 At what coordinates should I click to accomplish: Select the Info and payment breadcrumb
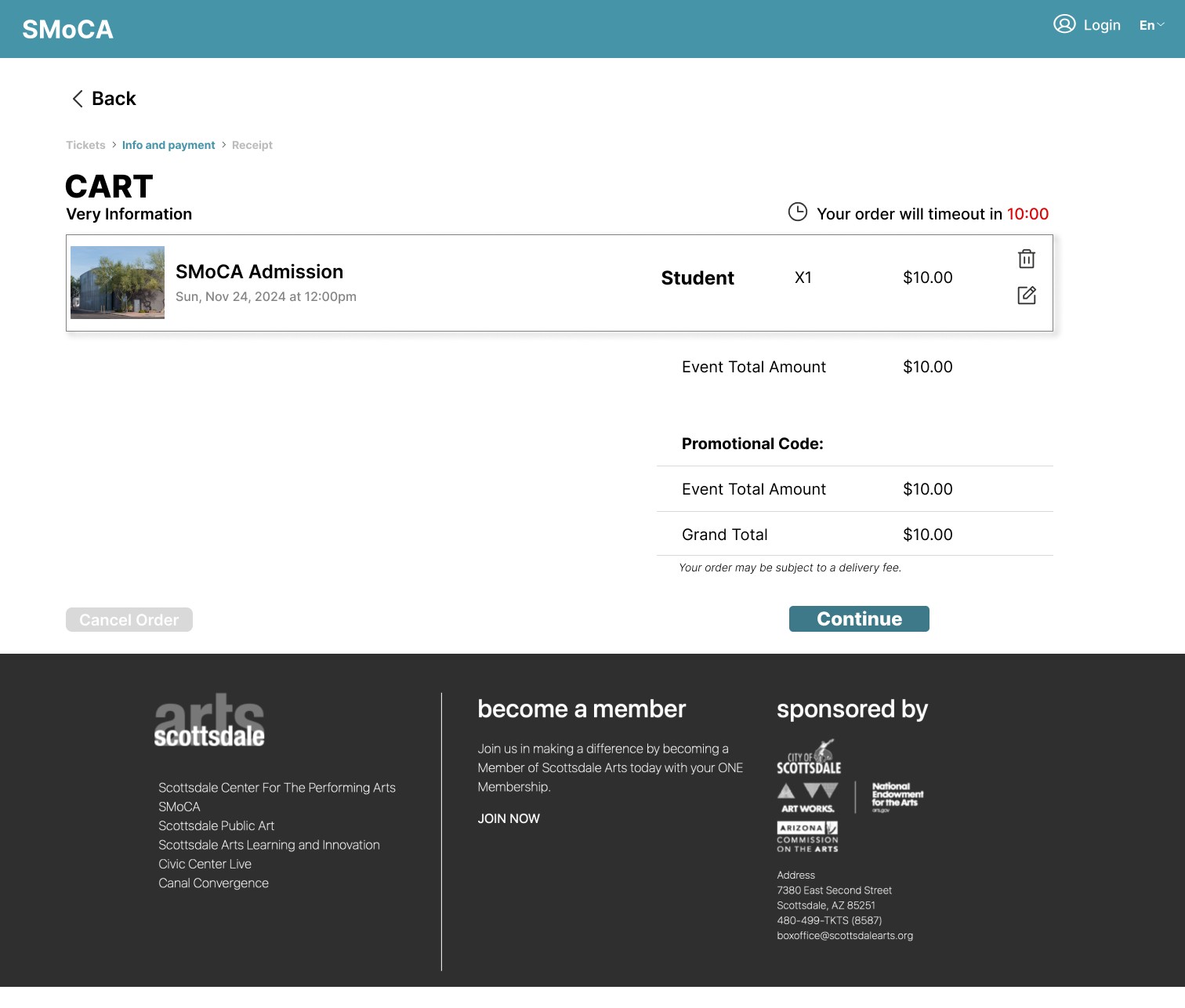pos(169,145)
